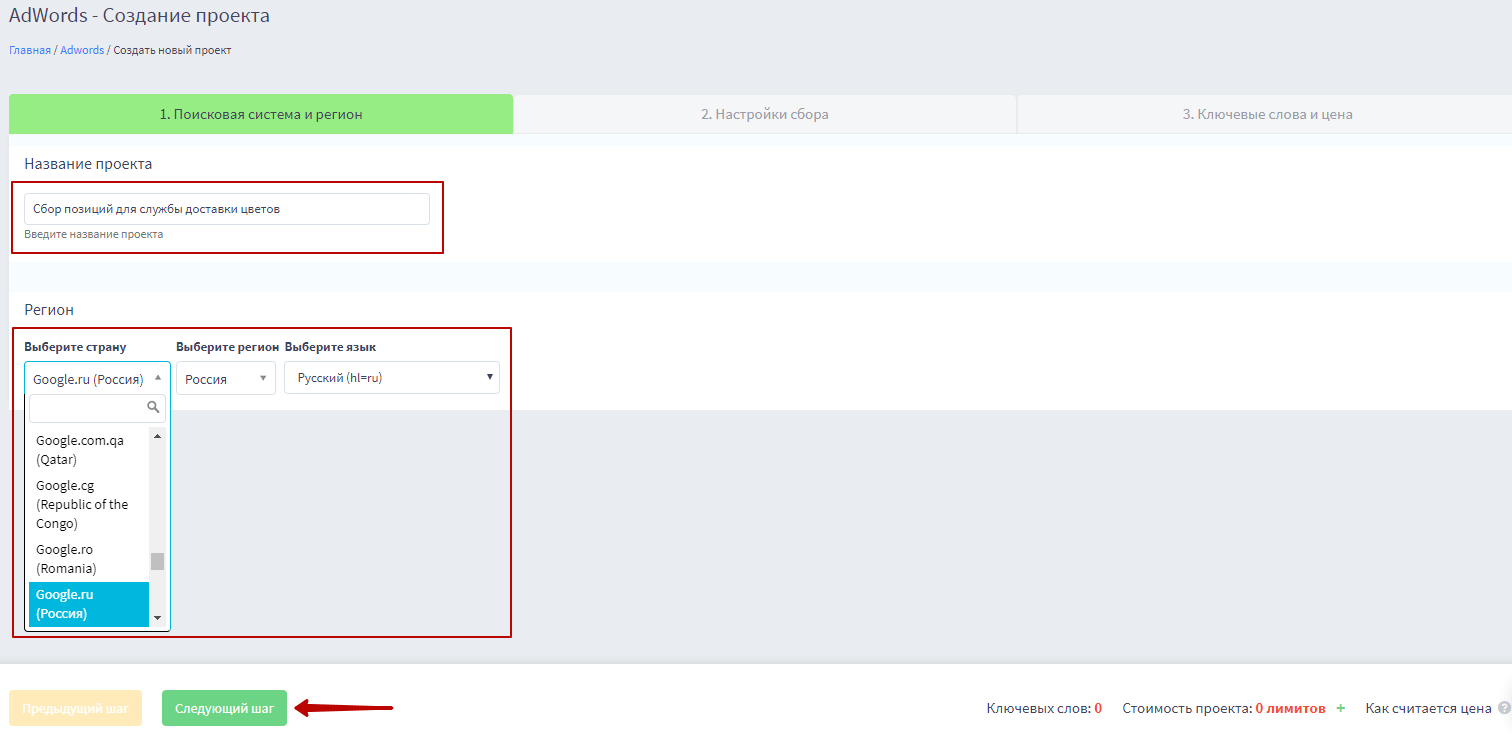Follow the Adwords breadcrumb link
Screen dimensions: 1512x734
[x=82, y=50]
